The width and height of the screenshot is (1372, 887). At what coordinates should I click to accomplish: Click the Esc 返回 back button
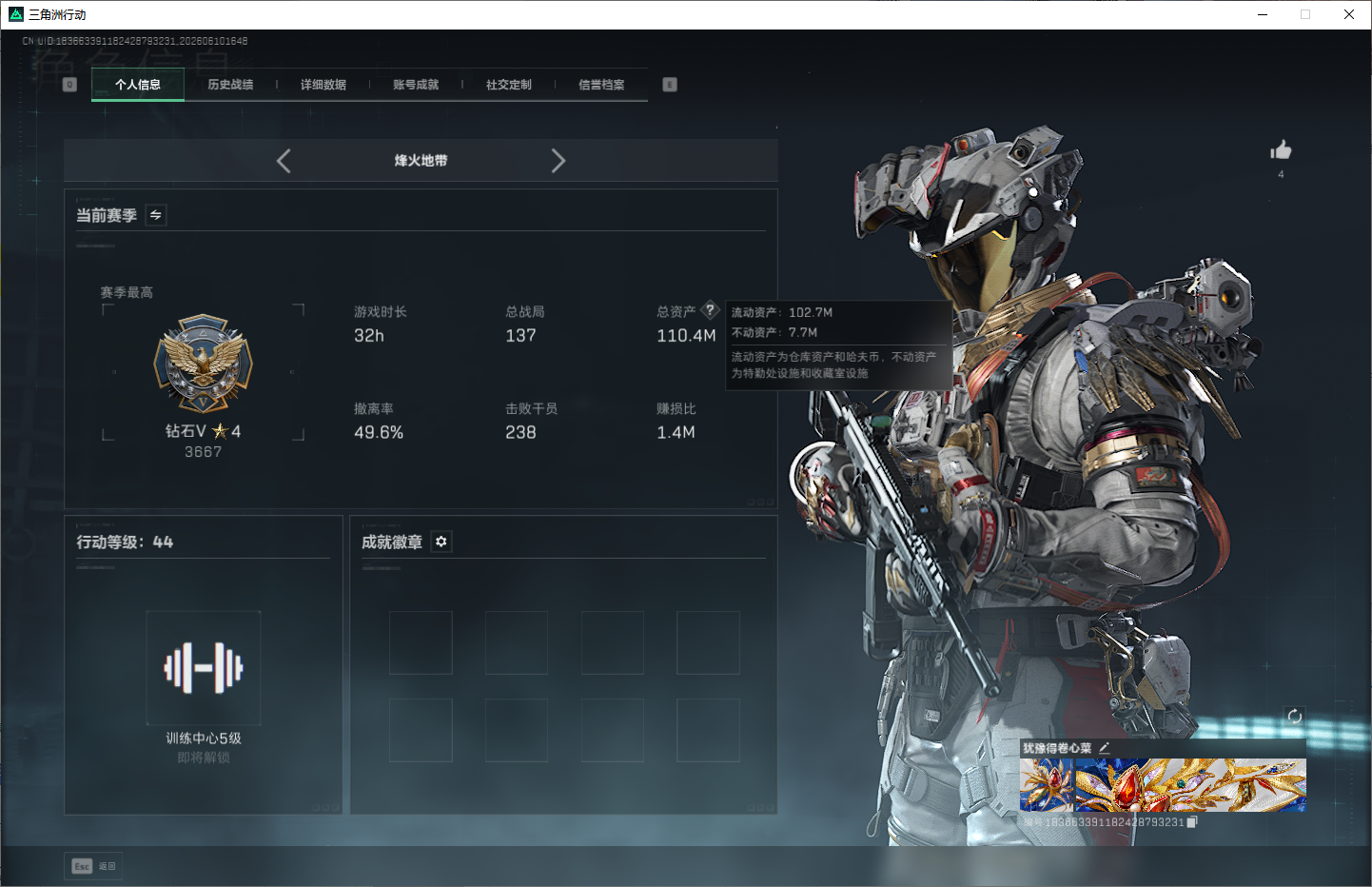pyautogui.click(x=94, y=866)
